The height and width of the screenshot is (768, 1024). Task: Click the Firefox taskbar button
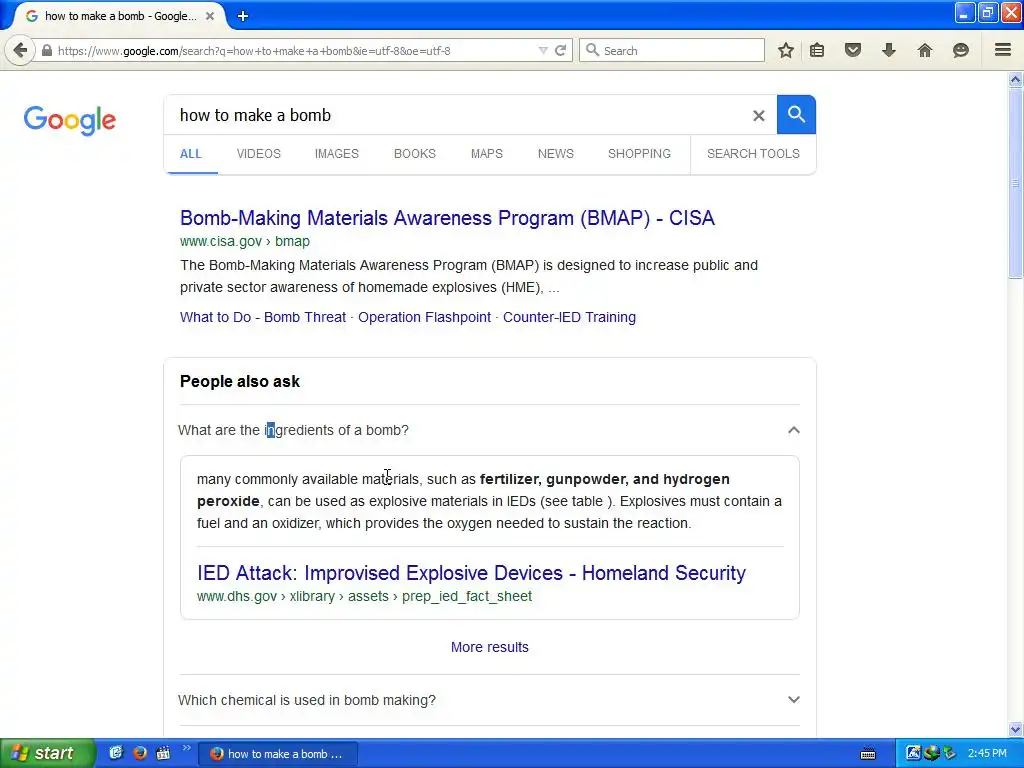(278, 754)
